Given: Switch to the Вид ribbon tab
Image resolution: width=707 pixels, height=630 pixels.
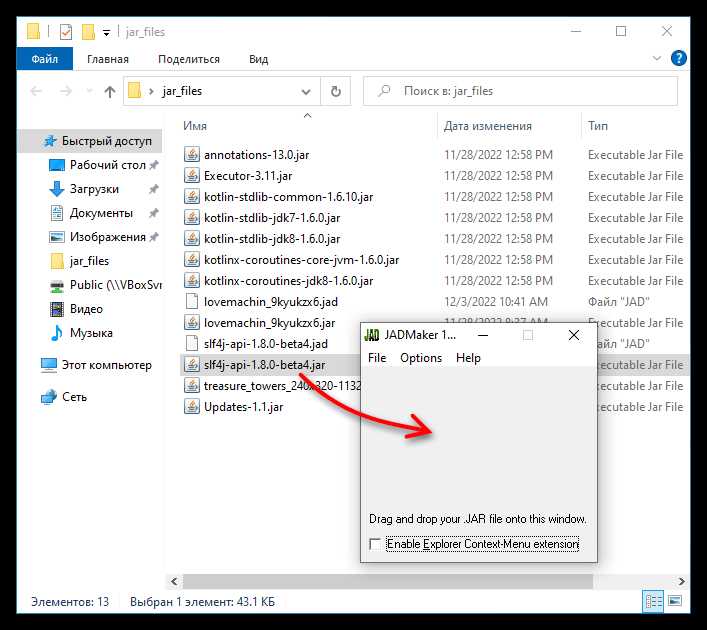Looking at the screenshot, I should point(258,59).
